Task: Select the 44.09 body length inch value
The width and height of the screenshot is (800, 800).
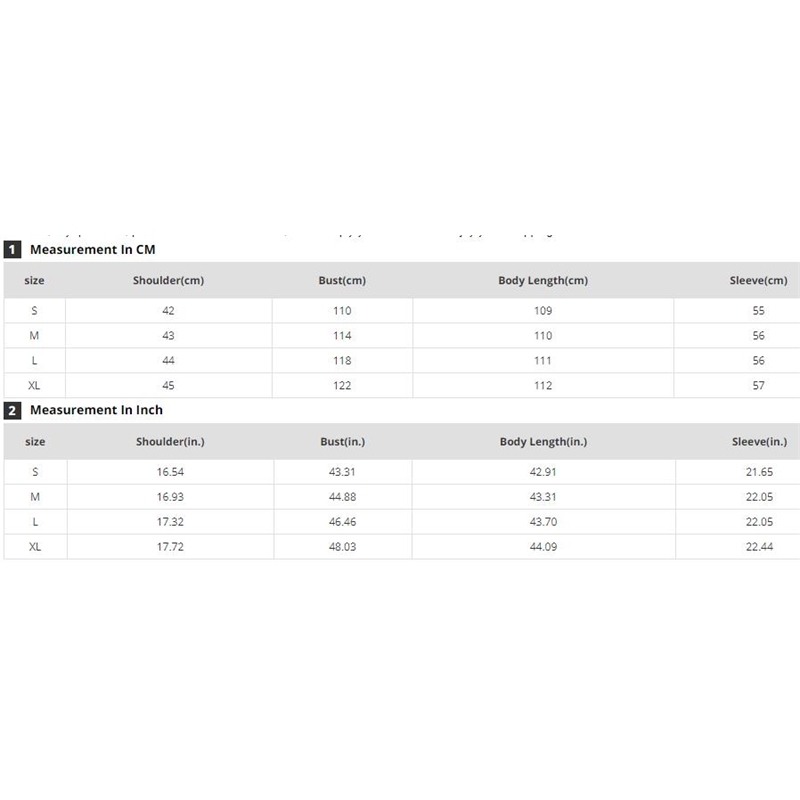Action: click(x=543, y=547)
